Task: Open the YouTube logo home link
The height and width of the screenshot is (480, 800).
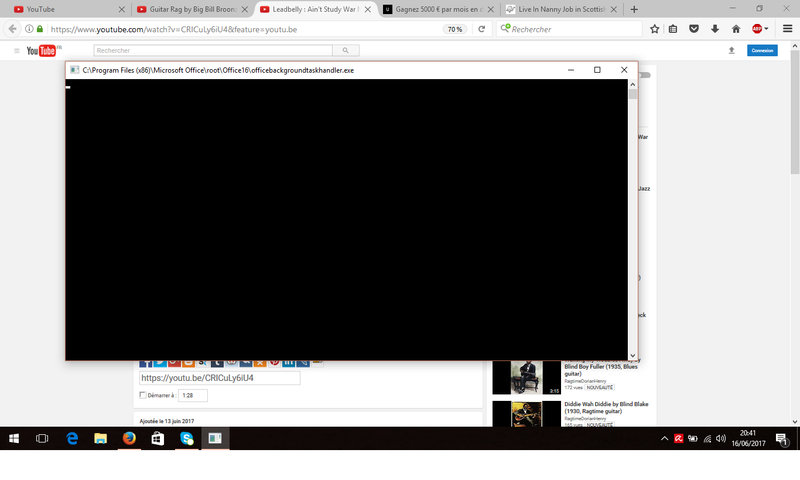Action: pos(41,50)
